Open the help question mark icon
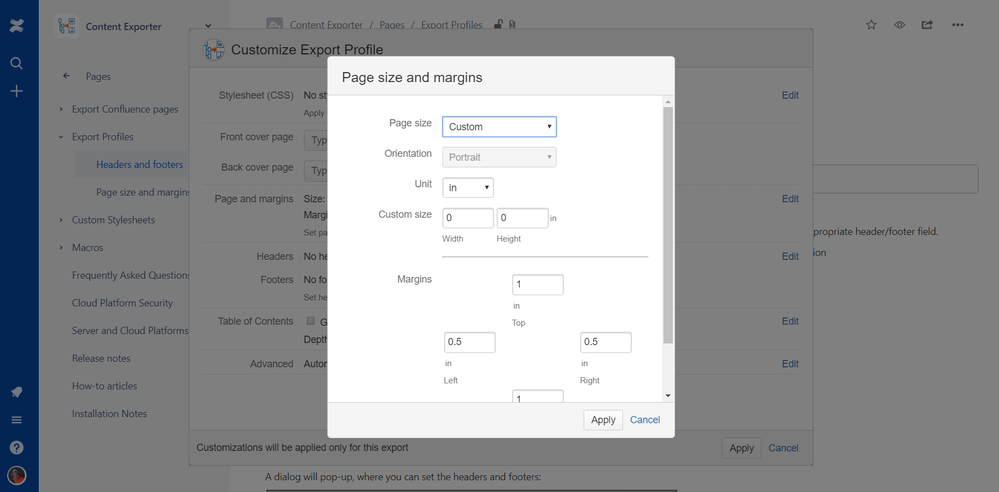This screenshot has width=999, height=492. [x=17, y=447]
